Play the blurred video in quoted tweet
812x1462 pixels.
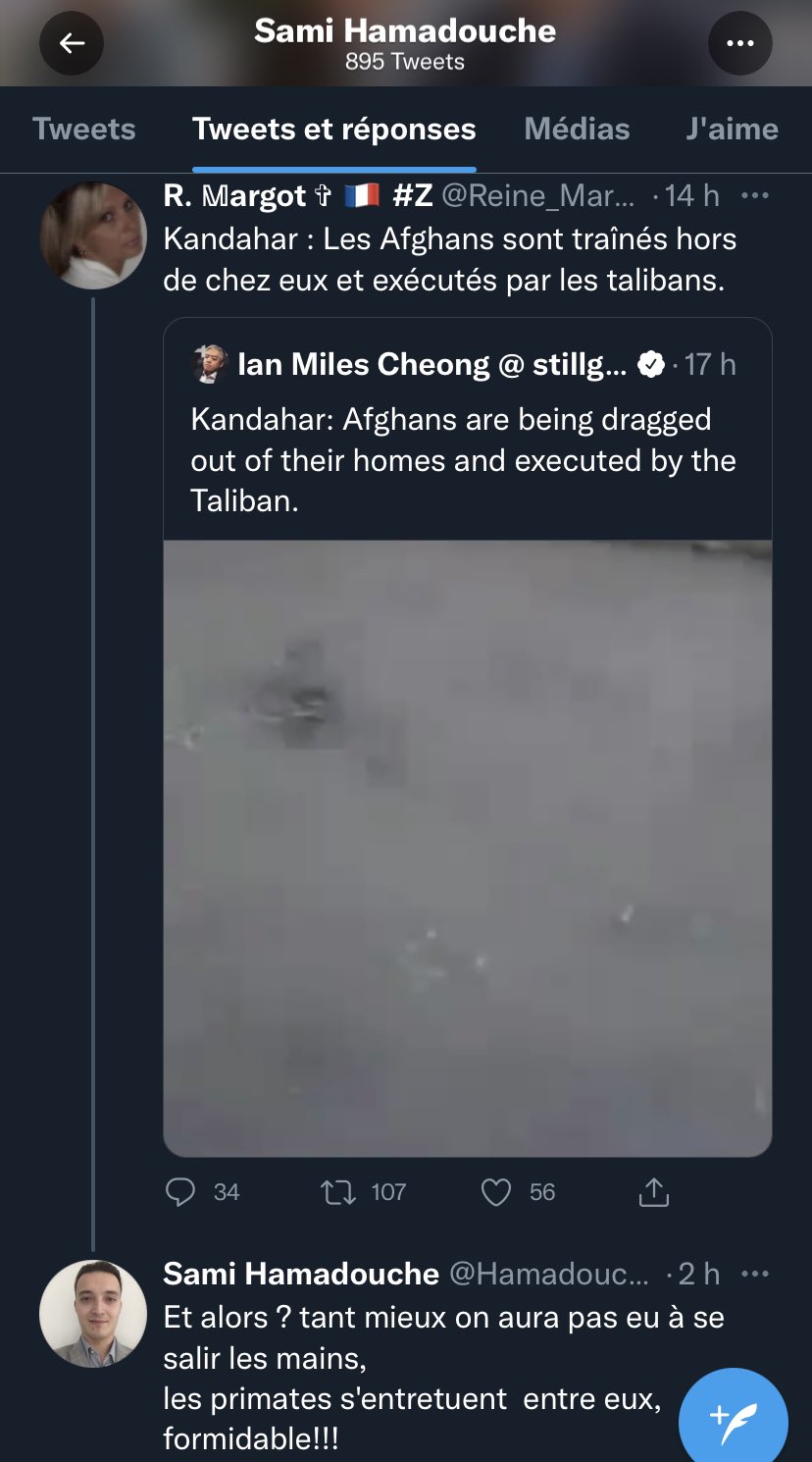(x=468, y=849)
